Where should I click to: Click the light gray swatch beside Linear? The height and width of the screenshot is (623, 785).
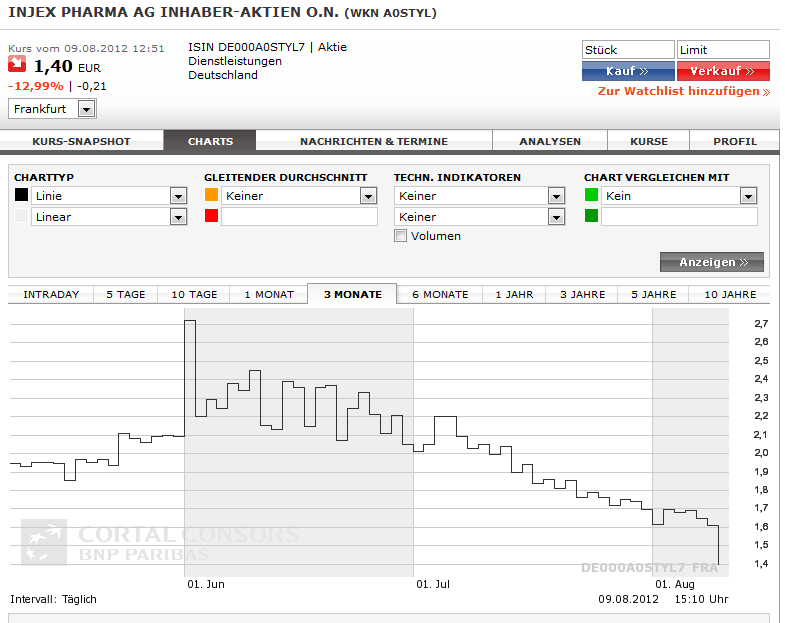(22, 216)
